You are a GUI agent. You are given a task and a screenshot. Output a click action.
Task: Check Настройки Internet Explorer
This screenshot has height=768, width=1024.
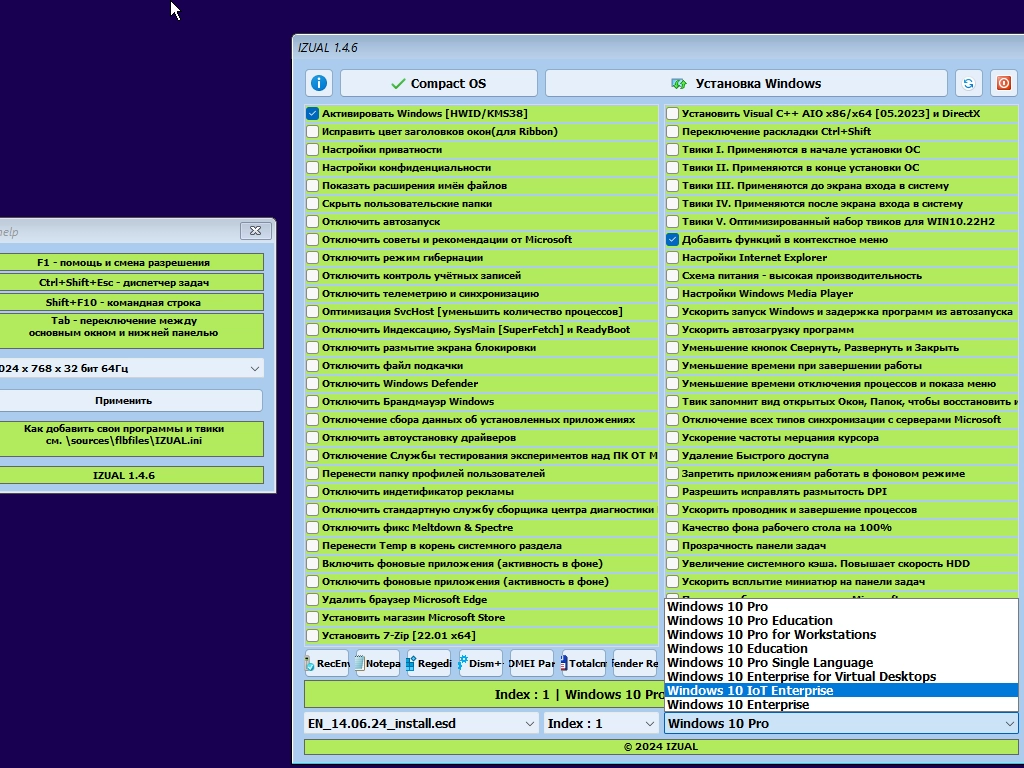pyautogui.click(x=672, y=257)
